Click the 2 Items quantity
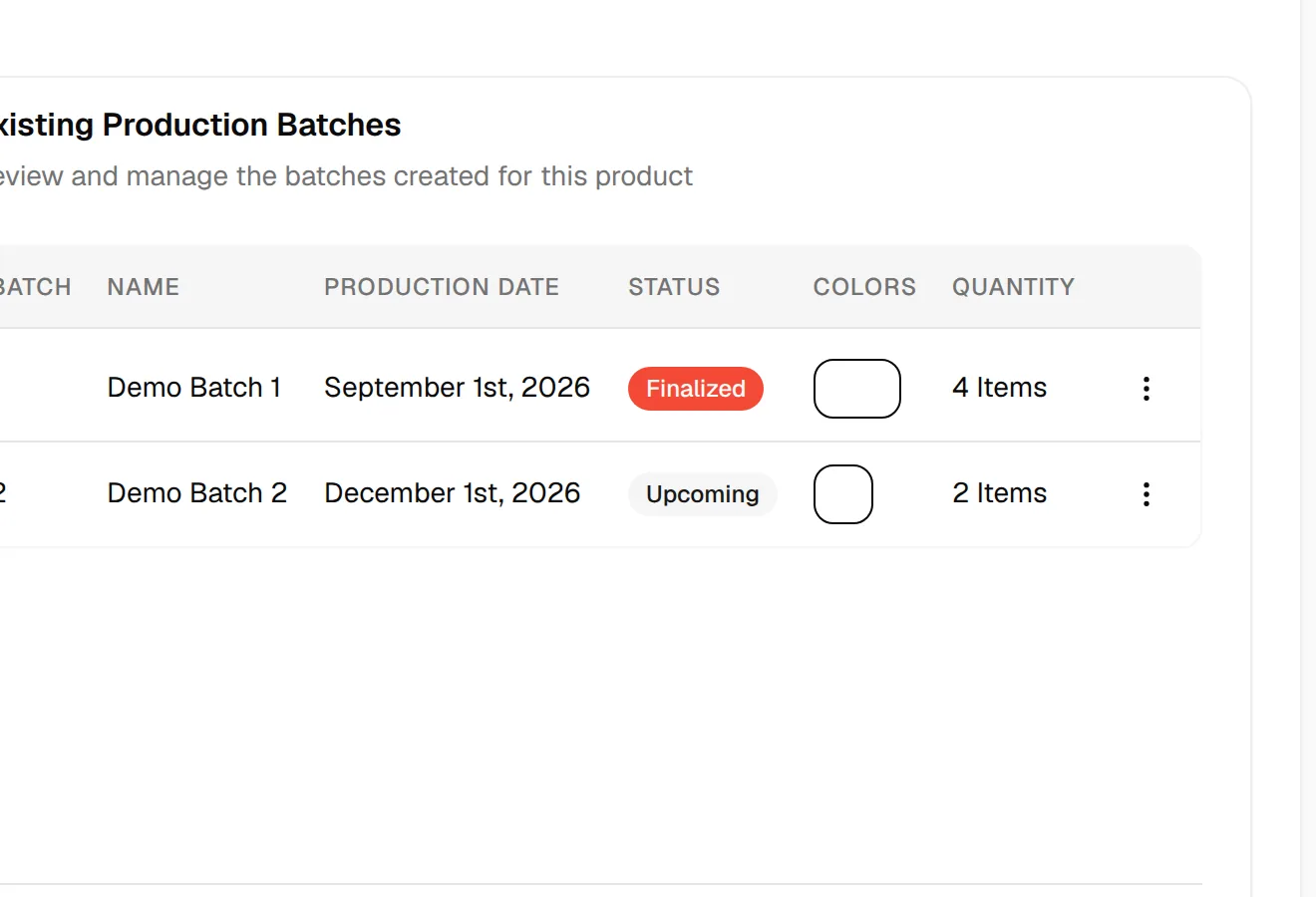The height and width of the screenshot is (897, 1316). pyautogui.click(x=1000, y=493)
